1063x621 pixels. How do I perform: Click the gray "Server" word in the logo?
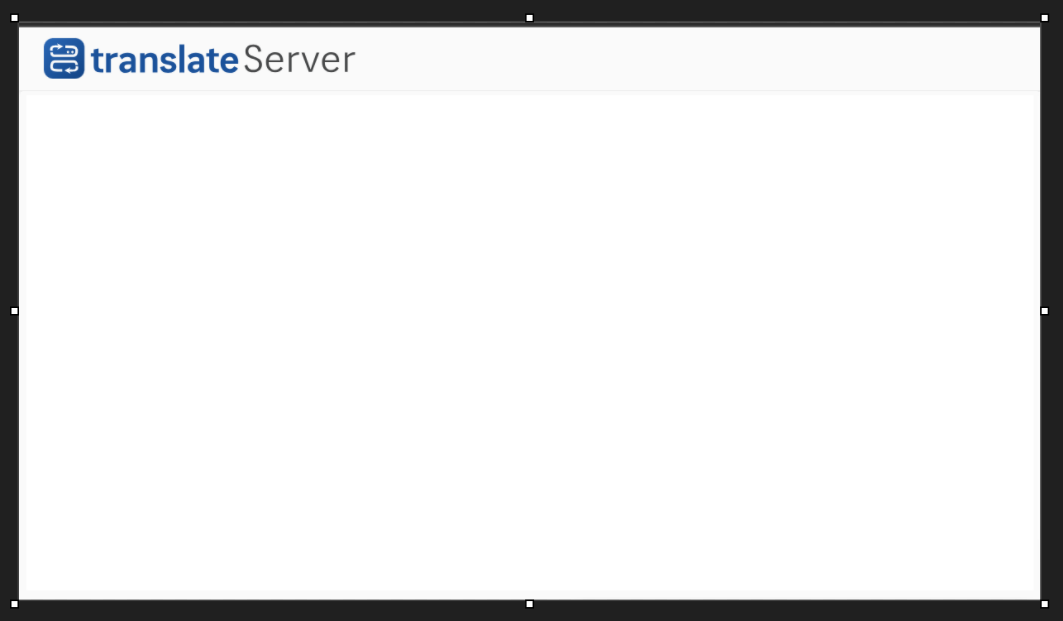tap(299, 60)
